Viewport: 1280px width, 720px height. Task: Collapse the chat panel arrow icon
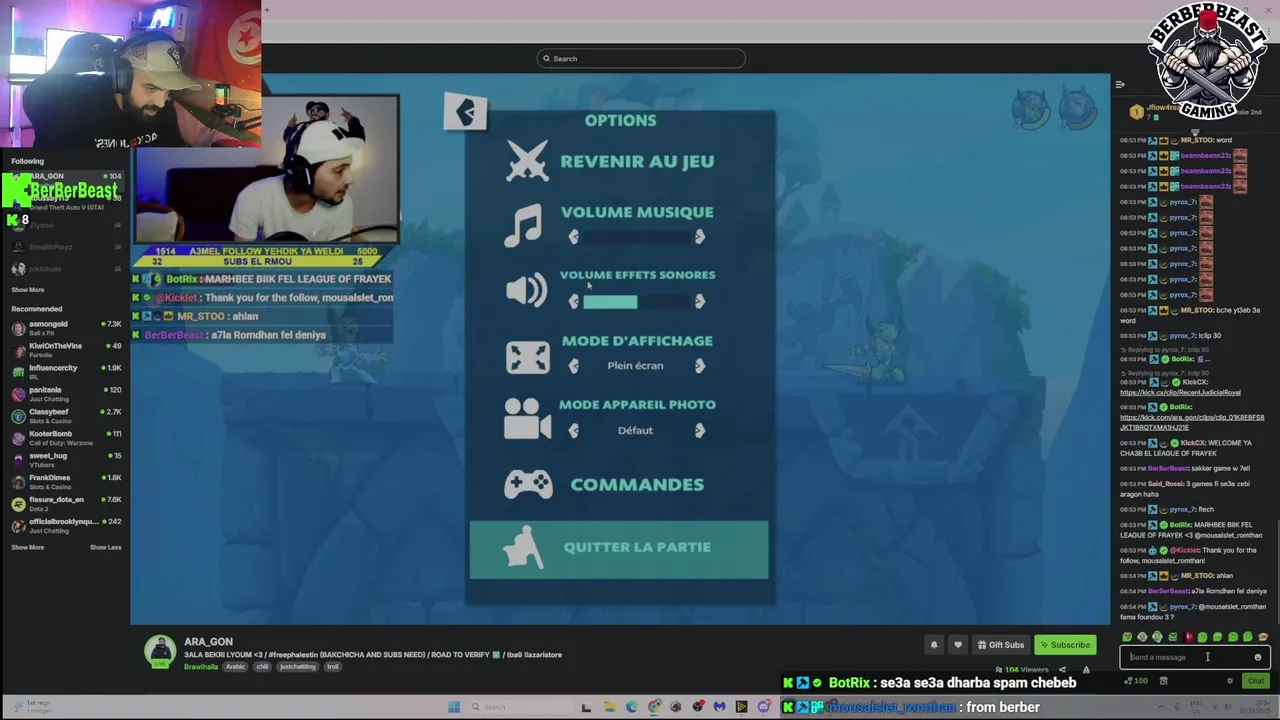tap(1120, 84)
